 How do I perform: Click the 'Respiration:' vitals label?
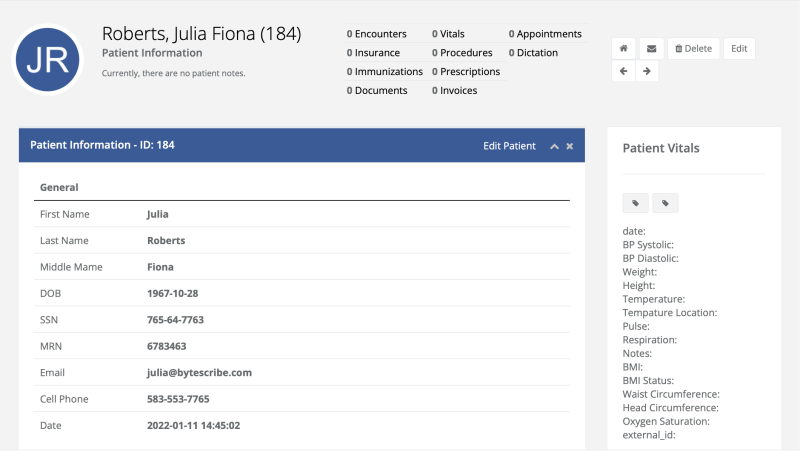tap(649, 340)
